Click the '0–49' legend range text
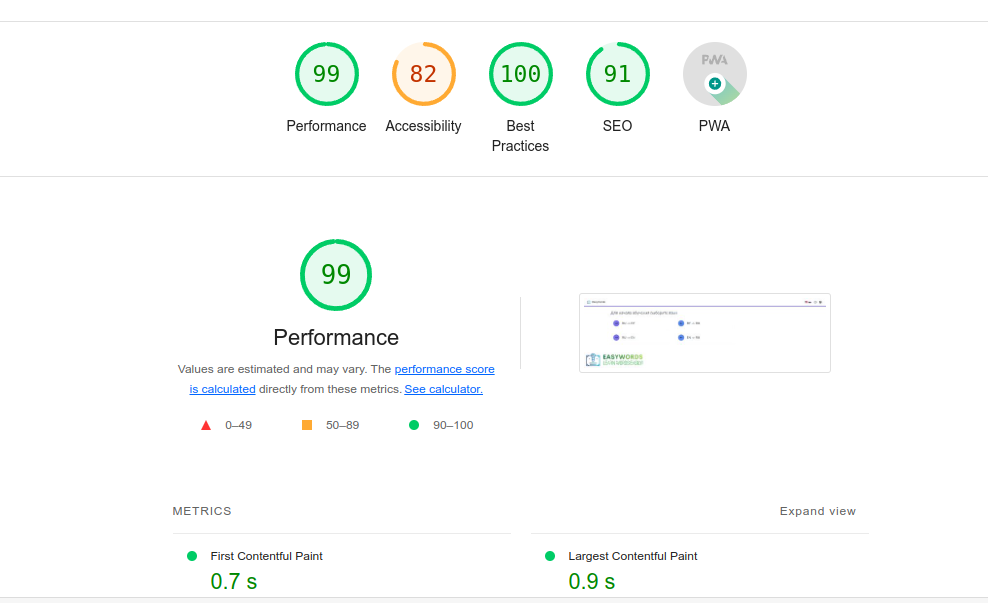The width and height of the screenshot is (988, 603). coord(238,425)
